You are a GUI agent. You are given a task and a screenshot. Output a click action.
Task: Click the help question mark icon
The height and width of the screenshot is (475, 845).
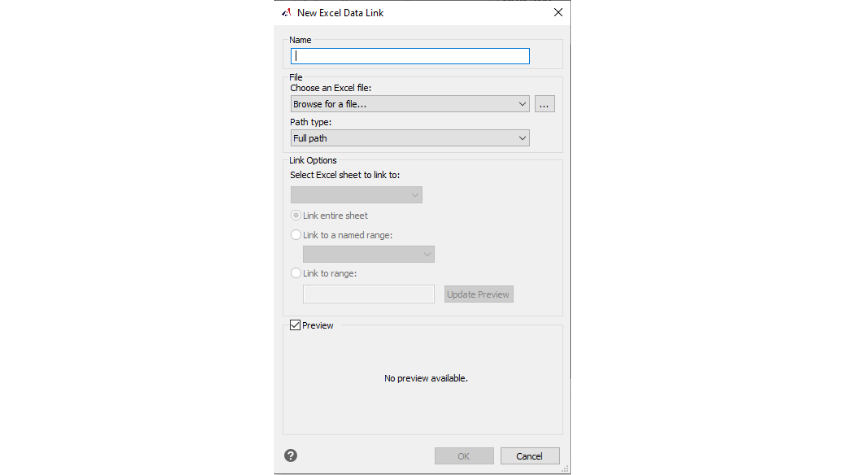[290, 456]
